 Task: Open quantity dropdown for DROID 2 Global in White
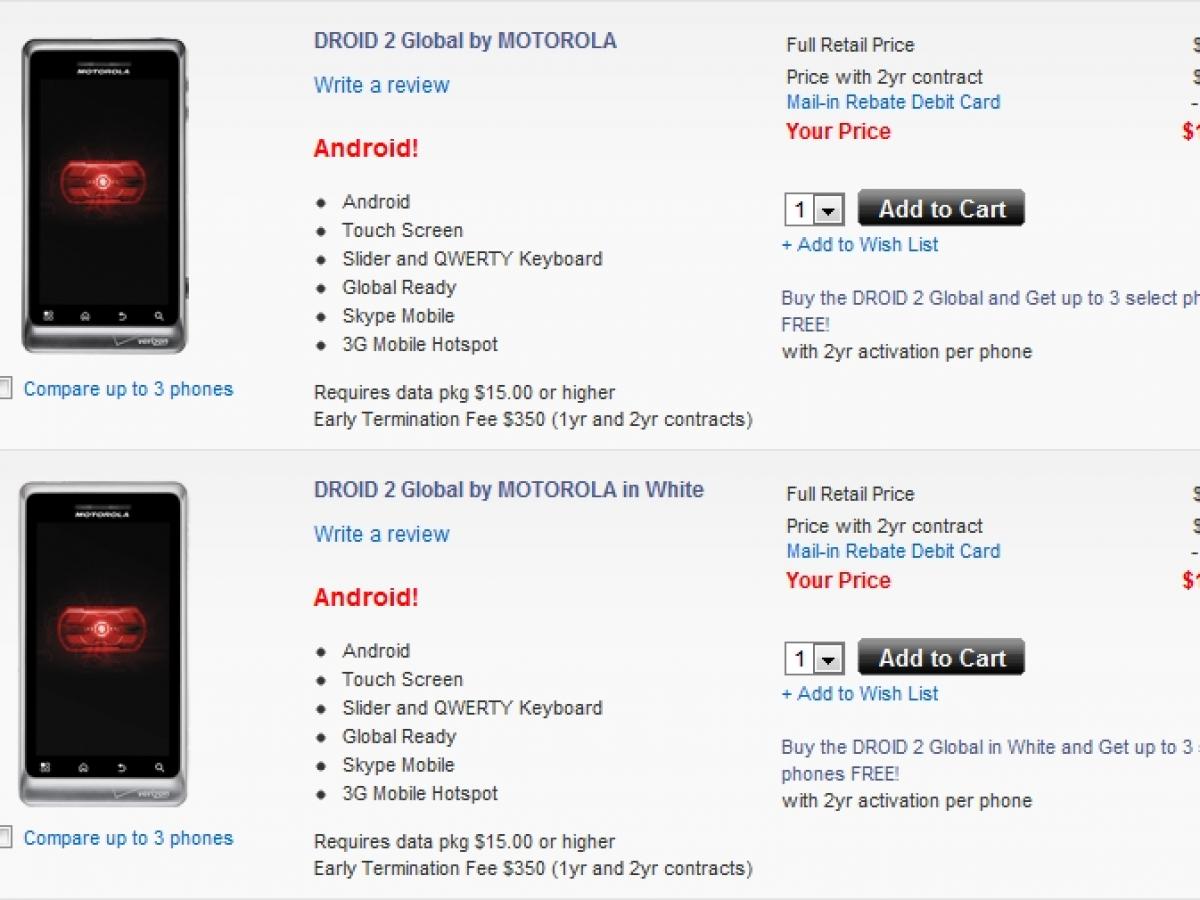[815, 659]
